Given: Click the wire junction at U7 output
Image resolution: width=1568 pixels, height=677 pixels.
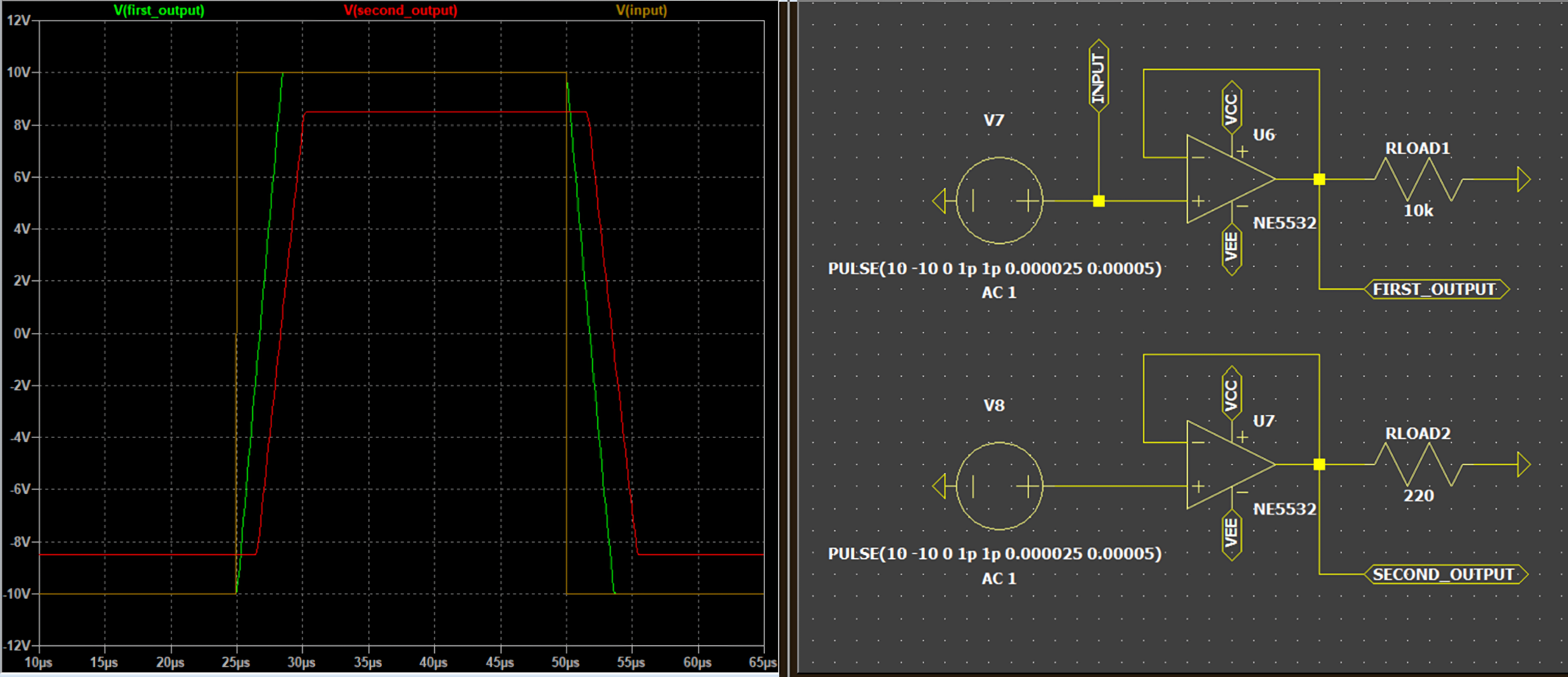Looking at the screenshot, I should point(1319,464).
